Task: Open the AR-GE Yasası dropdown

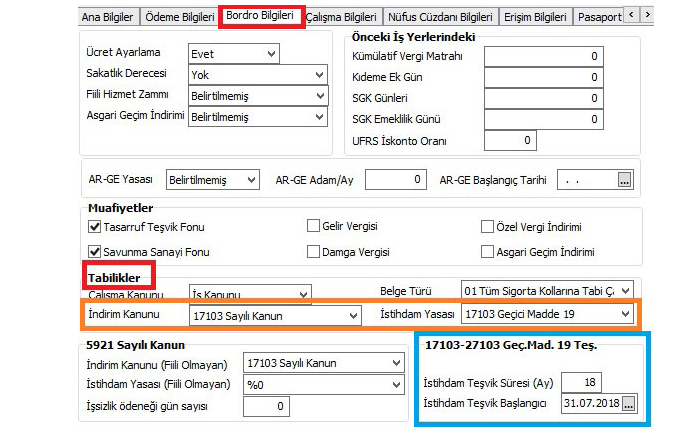Action: pos(250,180)
